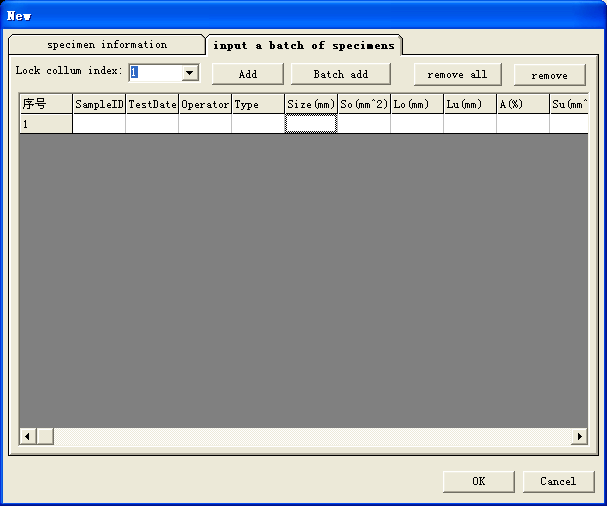This screenshot has height=506, width=607.
Task: Click the remove button
Action: click(549, 75)
